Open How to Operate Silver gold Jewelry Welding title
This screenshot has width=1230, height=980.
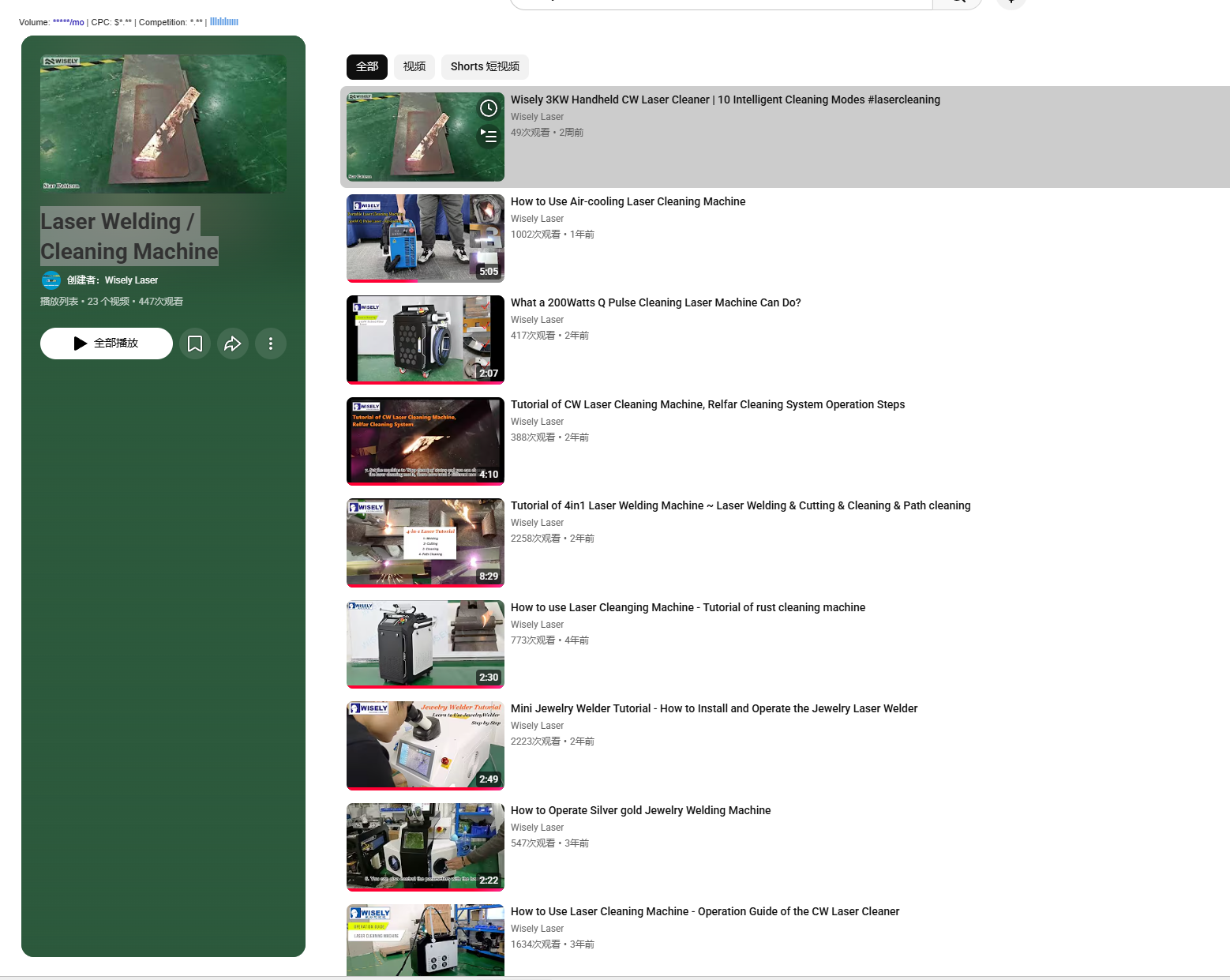pyautogui.click(x=640, y=810)
